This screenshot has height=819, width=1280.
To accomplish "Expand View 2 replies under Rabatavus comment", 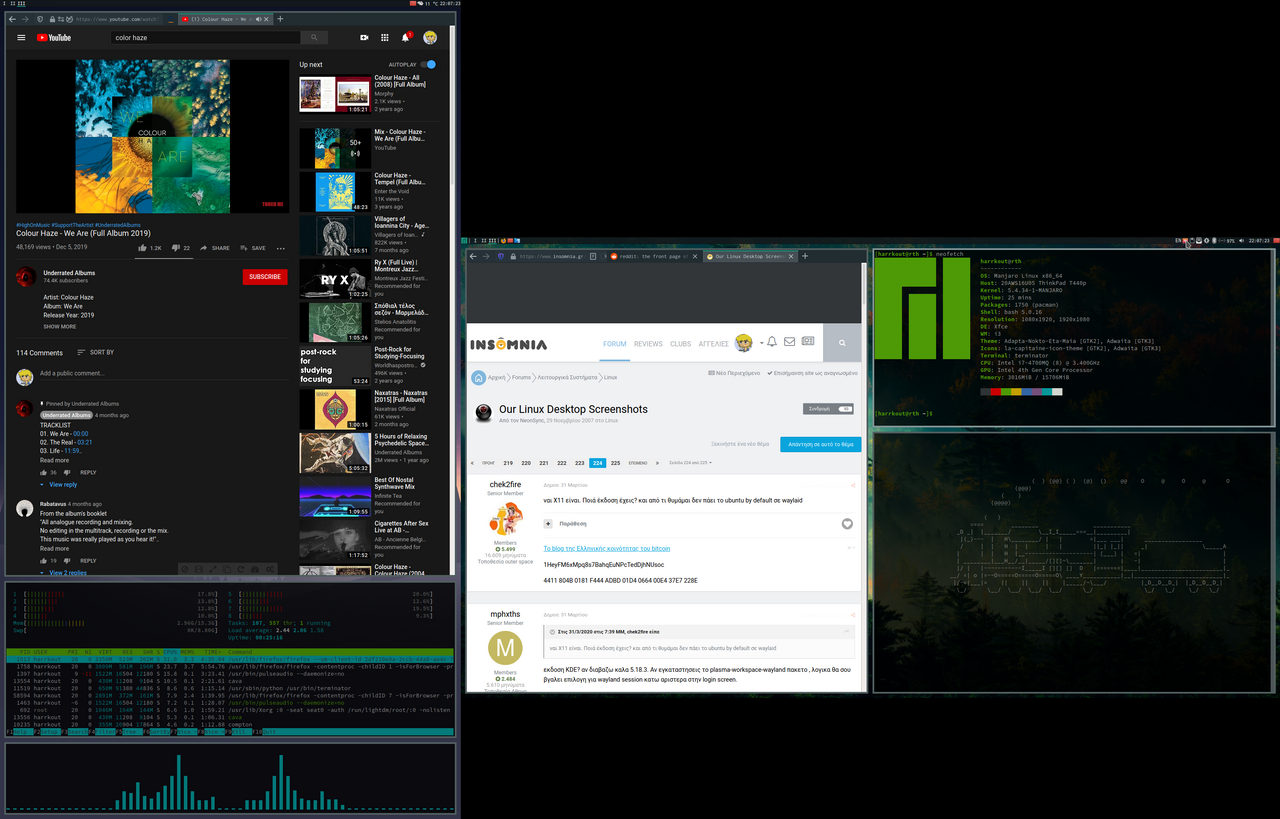I will (64, 573).
